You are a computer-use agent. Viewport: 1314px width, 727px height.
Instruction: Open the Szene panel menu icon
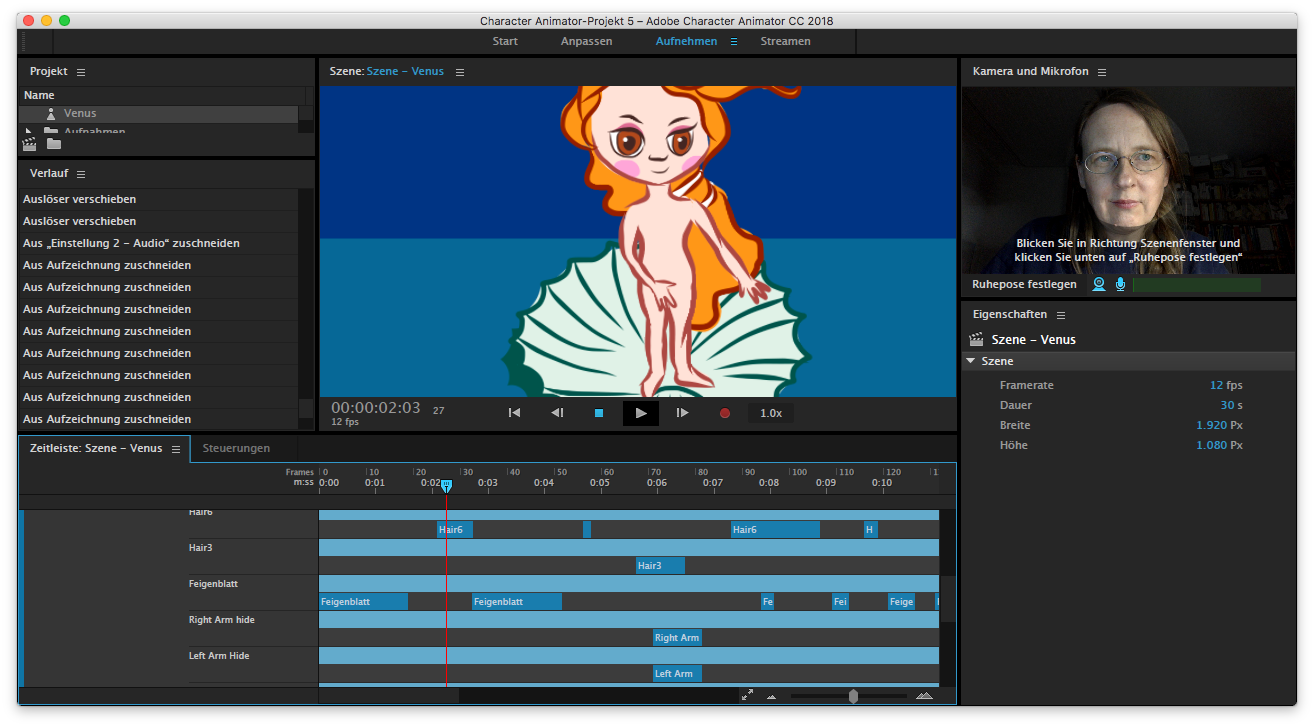[460, 72]
